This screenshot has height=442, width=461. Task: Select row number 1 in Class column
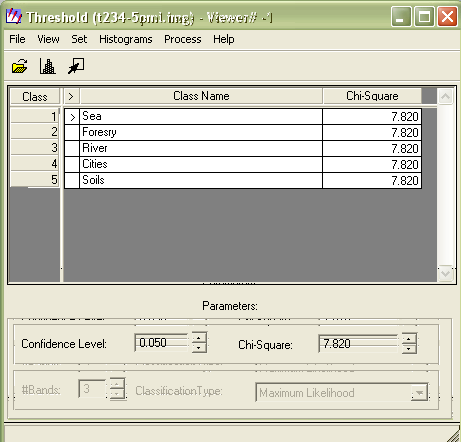(35, 116)
